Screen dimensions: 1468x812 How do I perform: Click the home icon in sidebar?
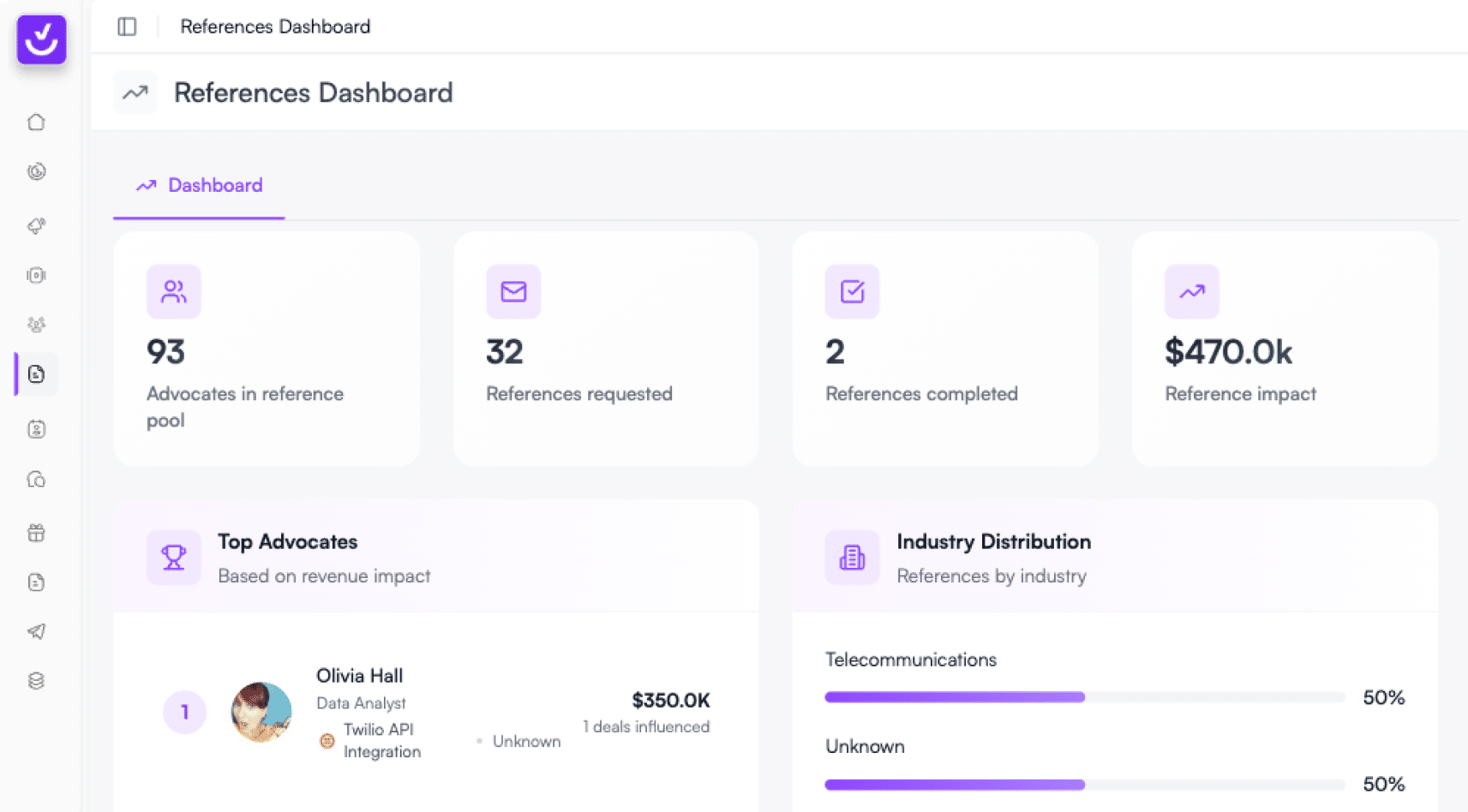36,122
